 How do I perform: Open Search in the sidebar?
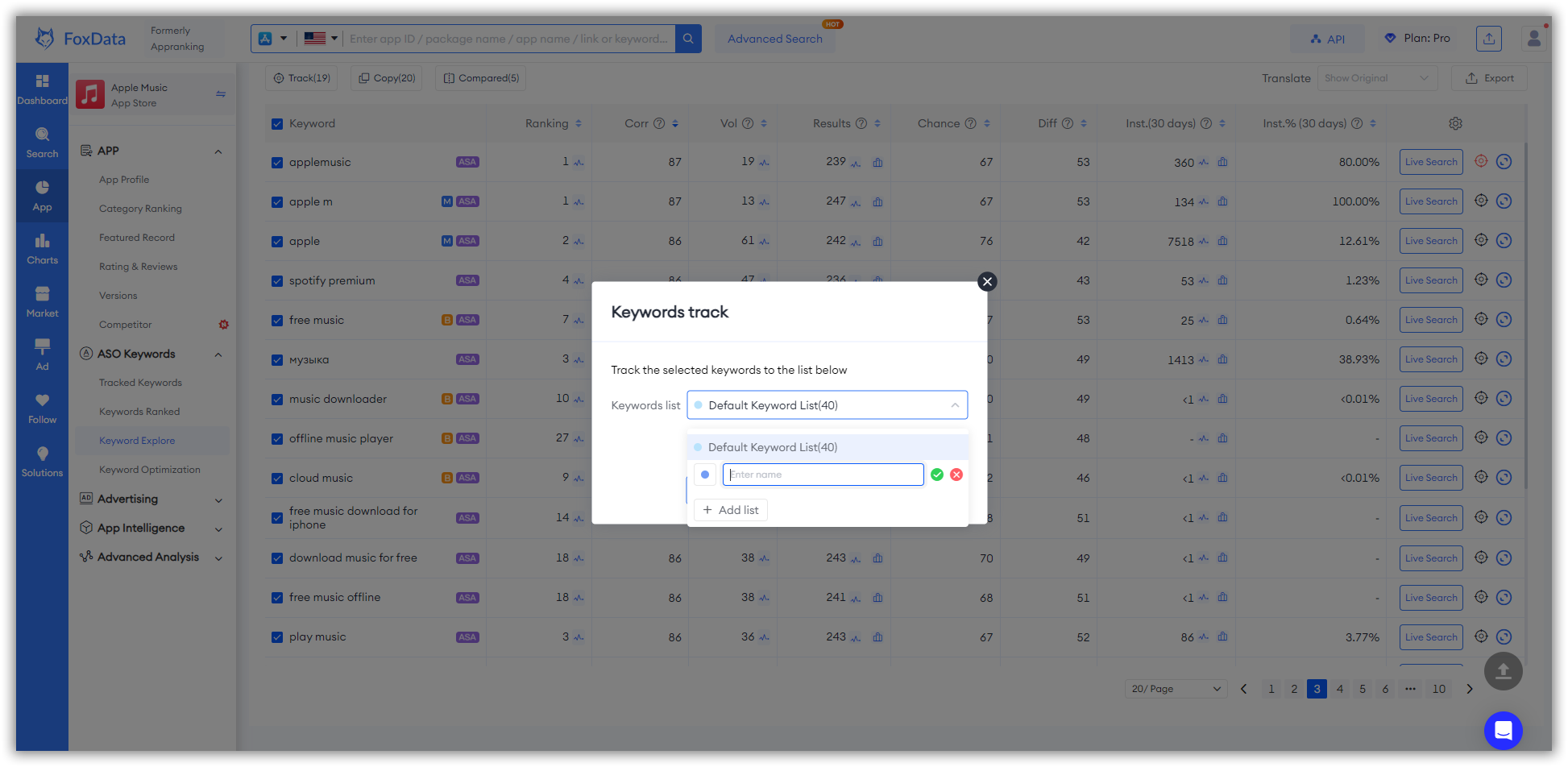click(42, 143)
